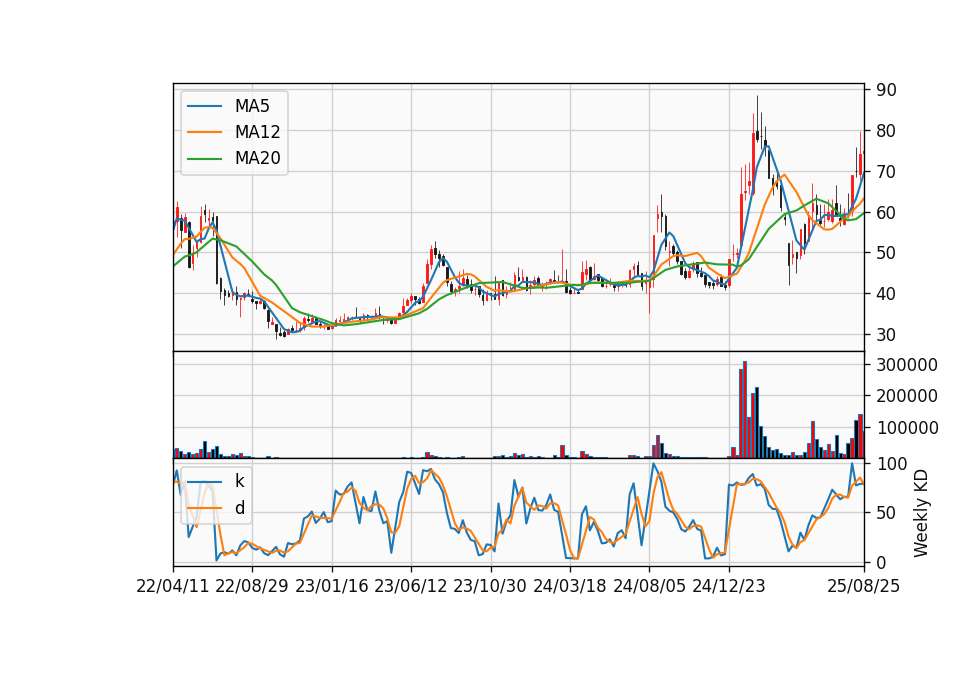
Task: Click the price axis value 30
Action: tap(886, 335)
